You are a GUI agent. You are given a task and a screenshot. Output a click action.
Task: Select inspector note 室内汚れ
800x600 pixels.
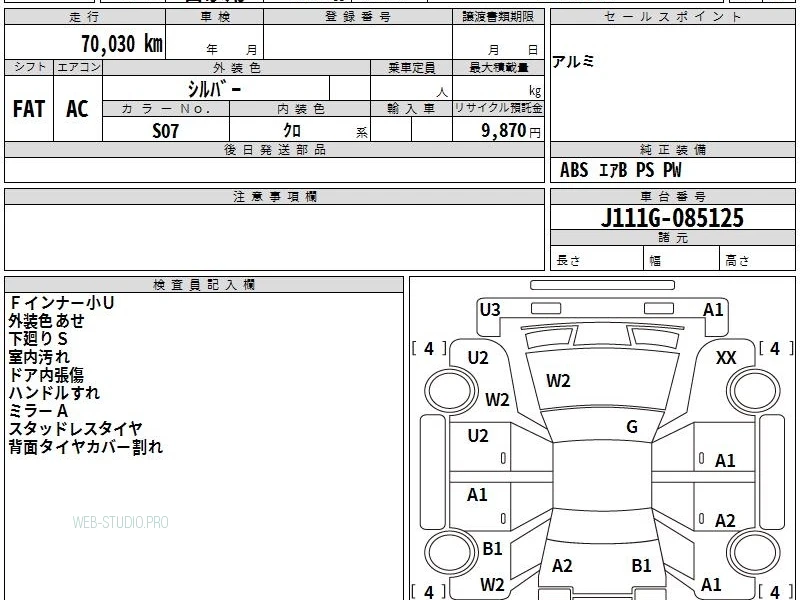point(39,357)
